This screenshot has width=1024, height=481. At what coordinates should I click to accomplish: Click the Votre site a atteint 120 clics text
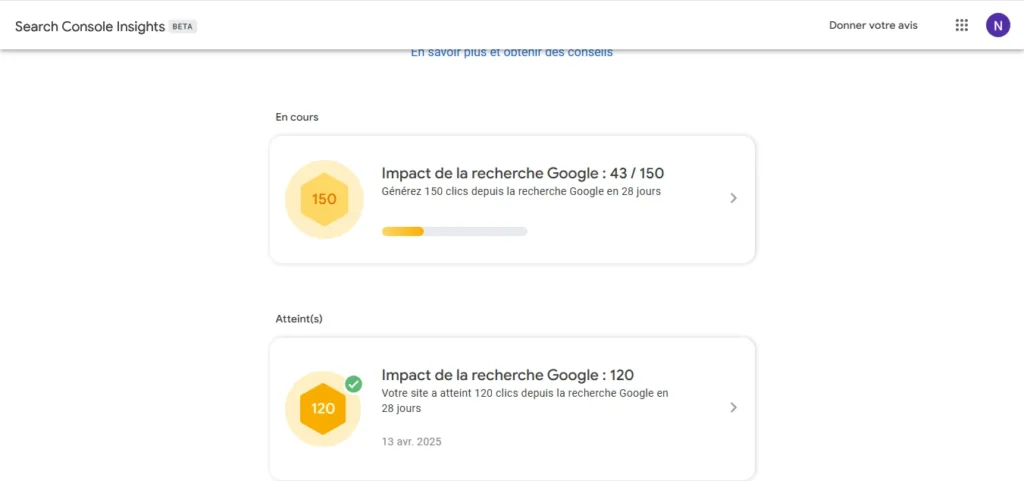[x=525, y=401]
